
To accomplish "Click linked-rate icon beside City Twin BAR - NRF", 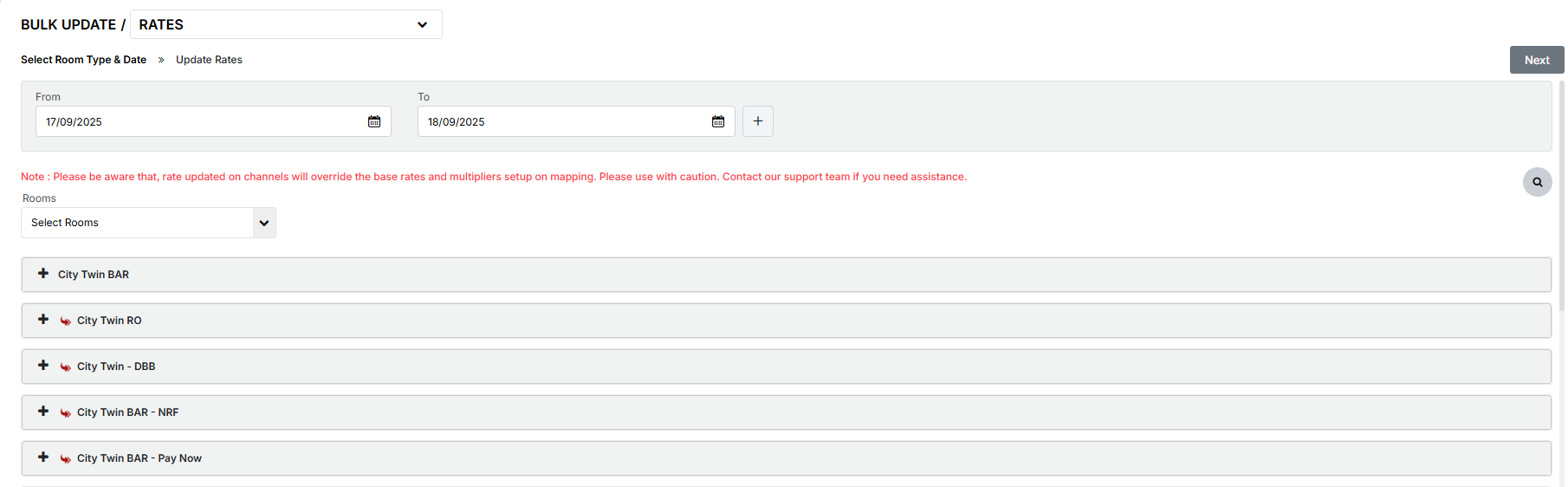I will coord(66,413).
